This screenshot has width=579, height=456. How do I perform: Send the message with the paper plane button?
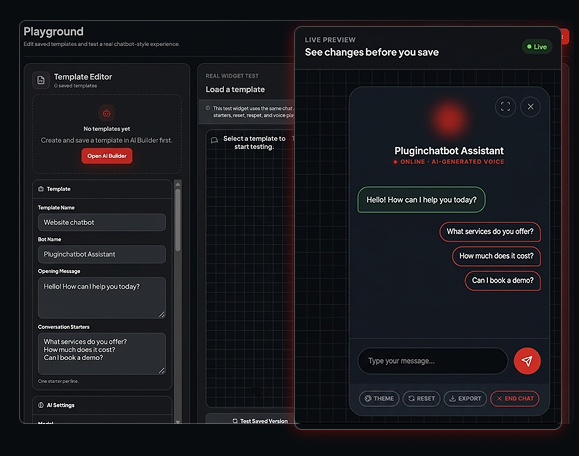[x=527, y=361]
